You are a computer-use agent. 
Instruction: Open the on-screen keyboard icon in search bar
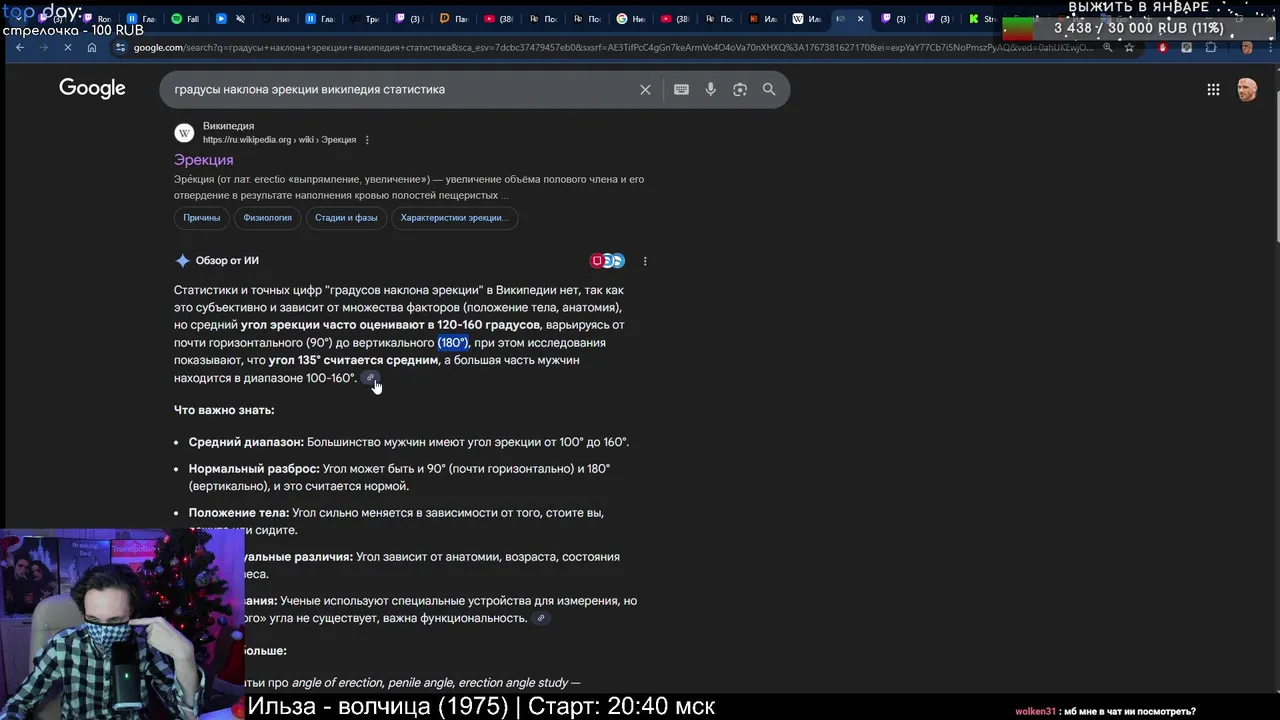681,90
